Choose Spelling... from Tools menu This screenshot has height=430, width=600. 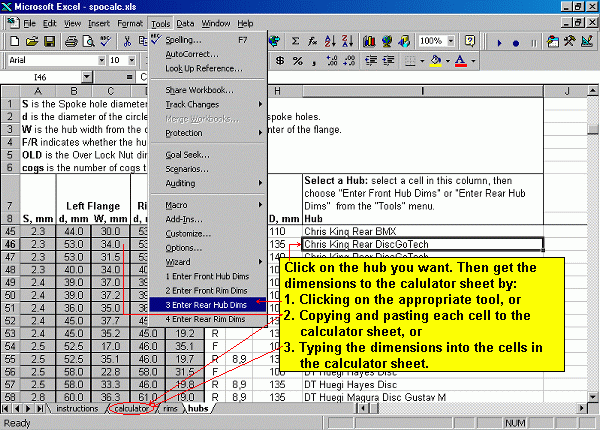(208, 40)
